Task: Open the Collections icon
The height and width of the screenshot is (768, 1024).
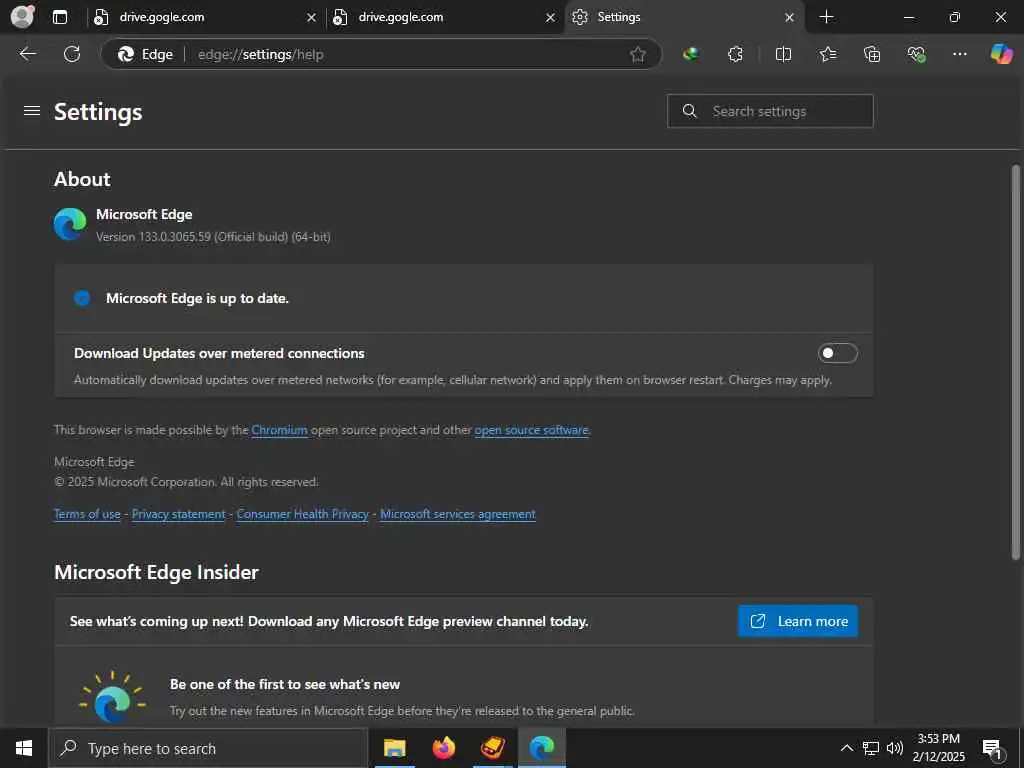Action: (x=872, y=54)
